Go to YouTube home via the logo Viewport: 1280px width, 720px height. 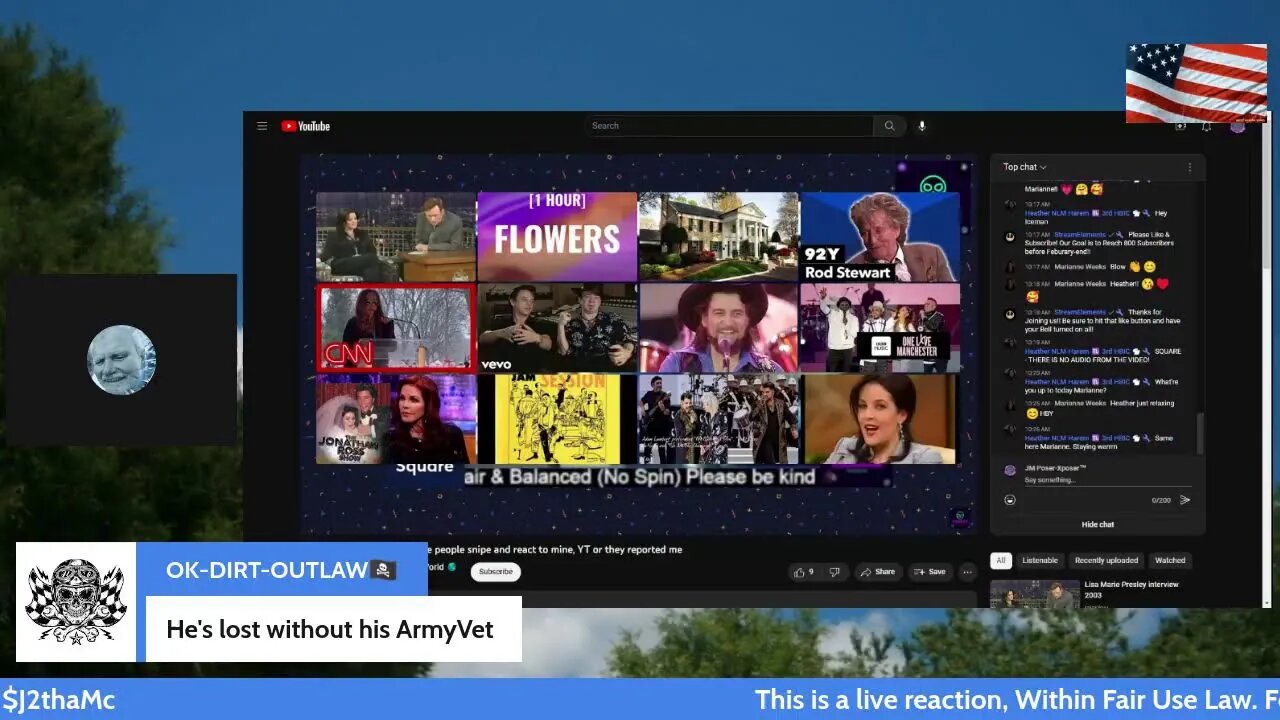coord(305,126)
